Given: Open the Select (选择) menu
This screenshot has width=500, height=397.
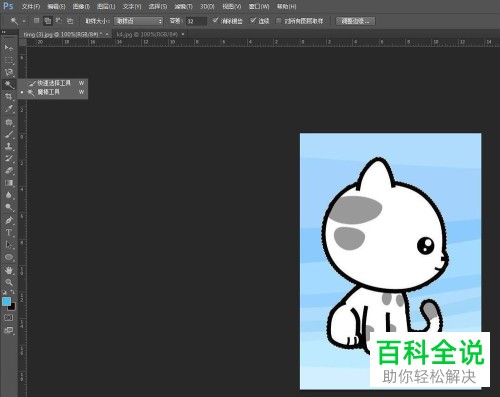Looking at the screenshot, I should (157, 6).
